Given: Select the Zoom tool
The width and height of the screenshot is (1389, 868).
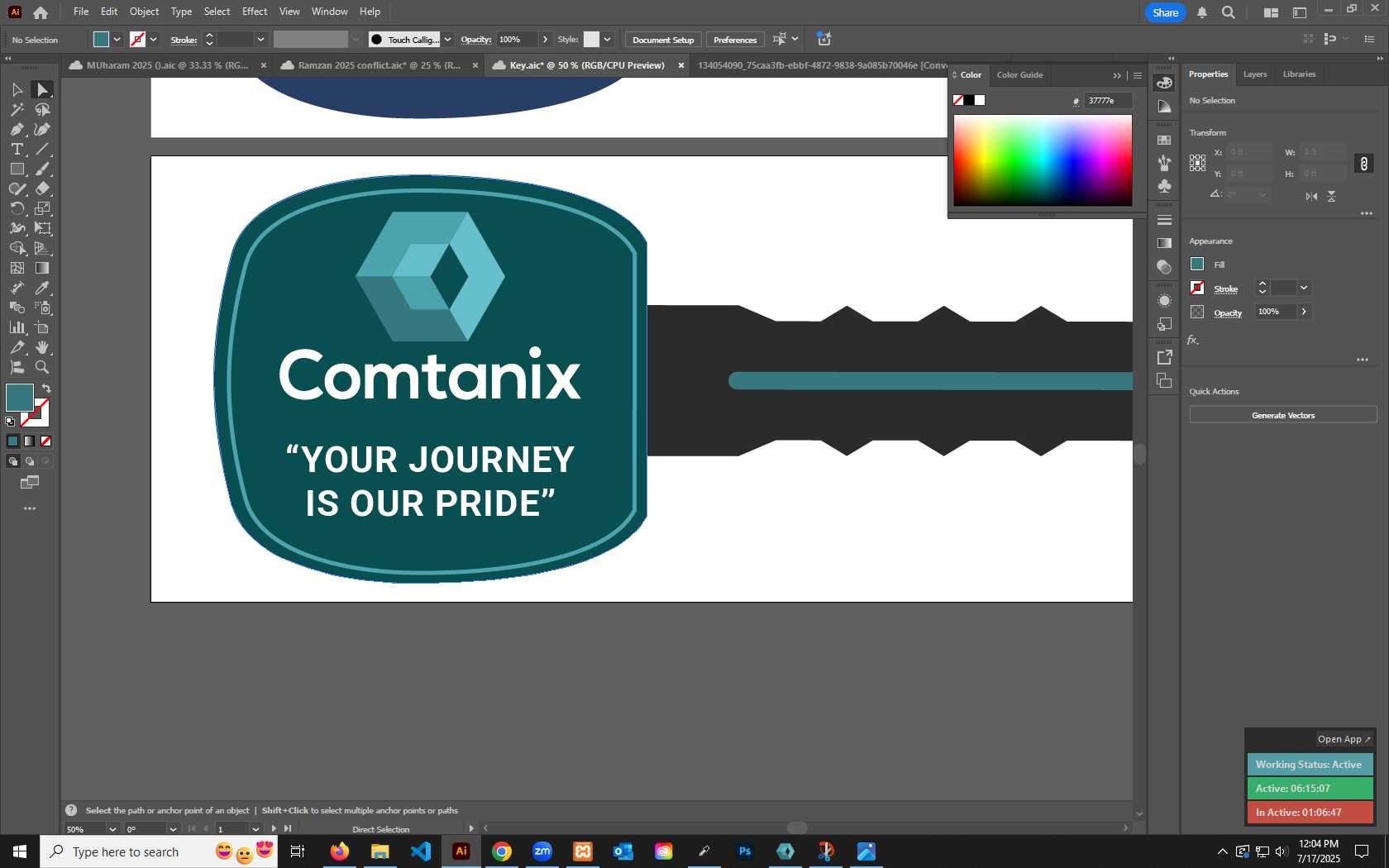Looking at the screenshot, I should [42, 367].
